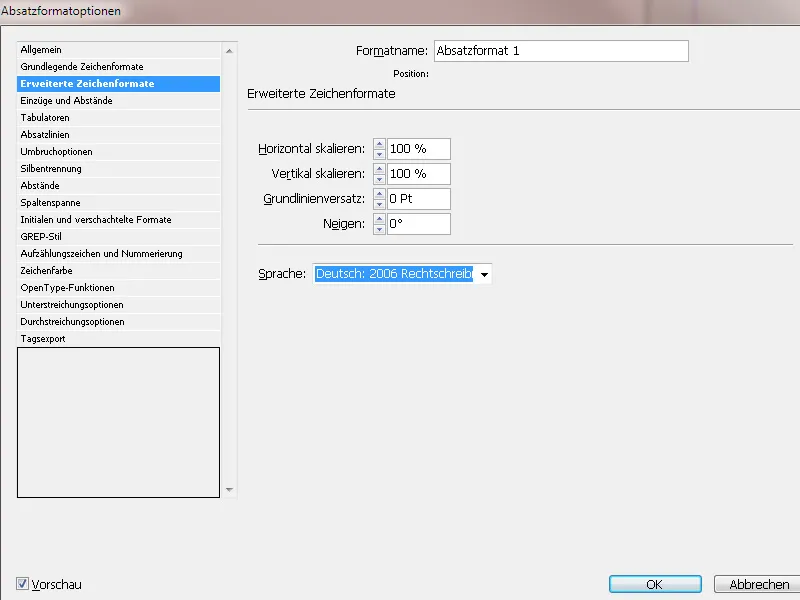Confirm the dialog with OK
The width and height of the screenshot is (800, 600).
pyautogui.click(x=655, y=584)
